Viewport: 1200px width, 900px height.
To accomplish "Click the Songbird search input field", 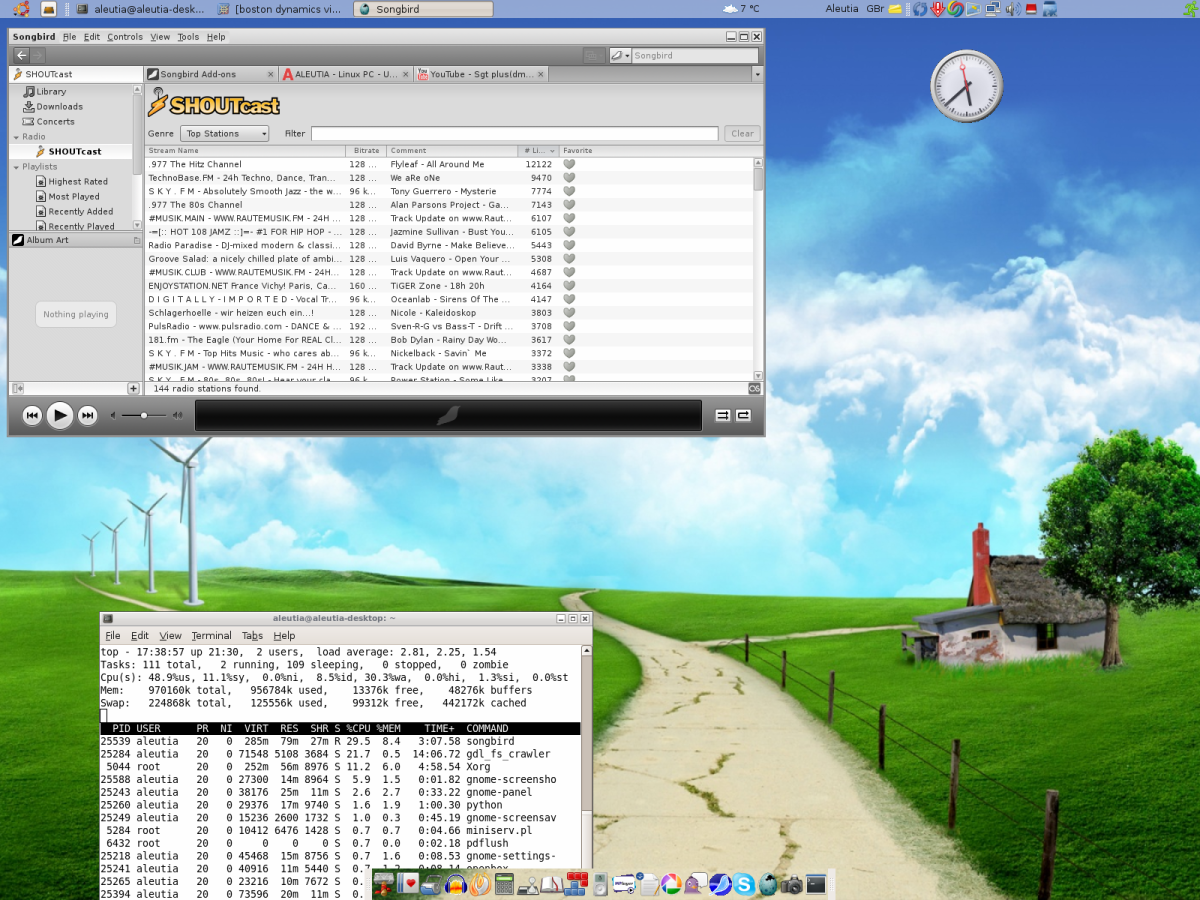I will pos(694,56).
